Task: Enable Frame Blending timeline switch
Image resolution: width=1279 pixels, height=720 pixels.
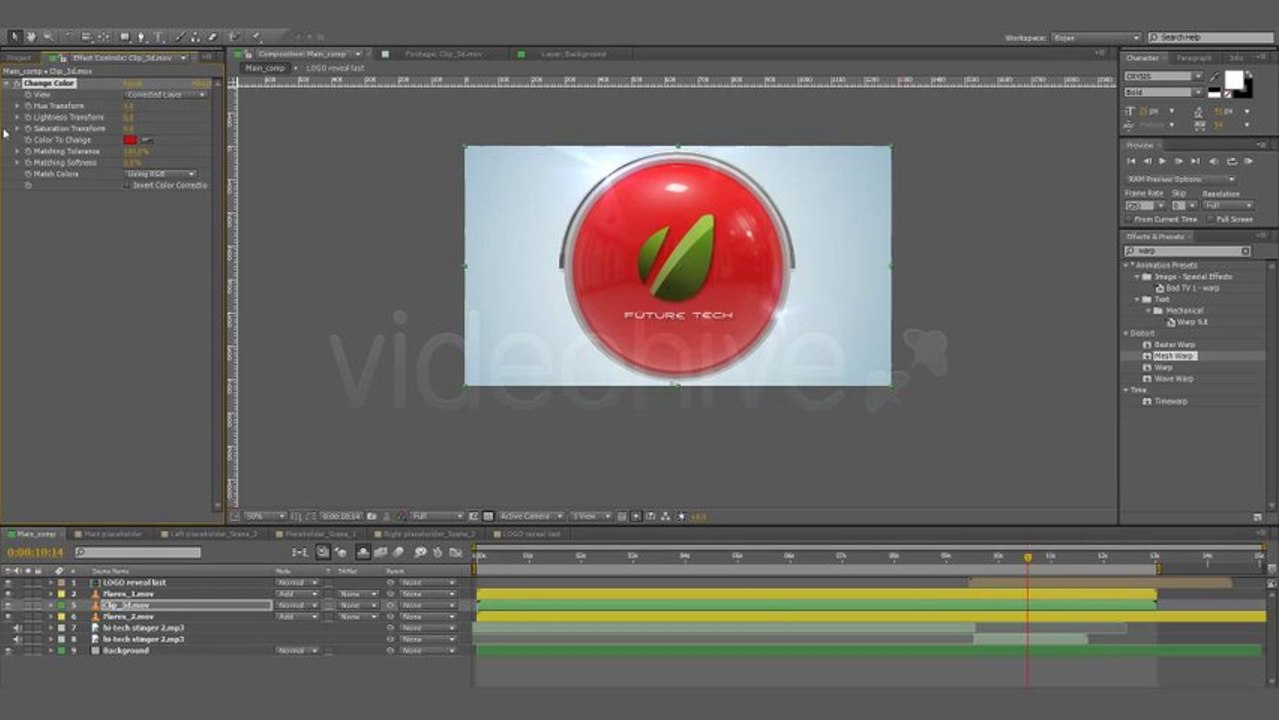Action: (x=380, y=551)
